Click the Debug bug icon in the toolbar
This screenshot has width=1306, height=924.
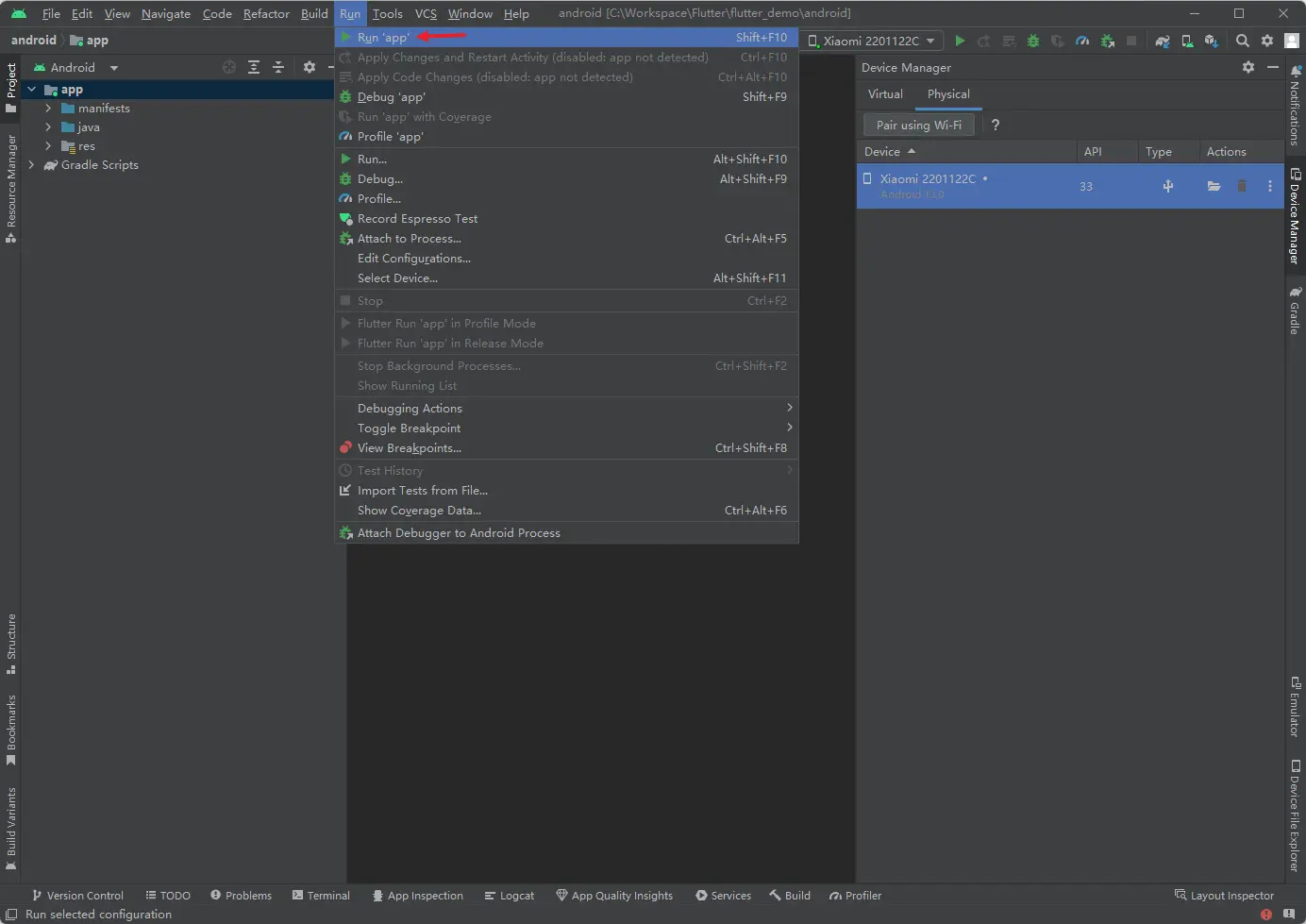[1033, 41]
